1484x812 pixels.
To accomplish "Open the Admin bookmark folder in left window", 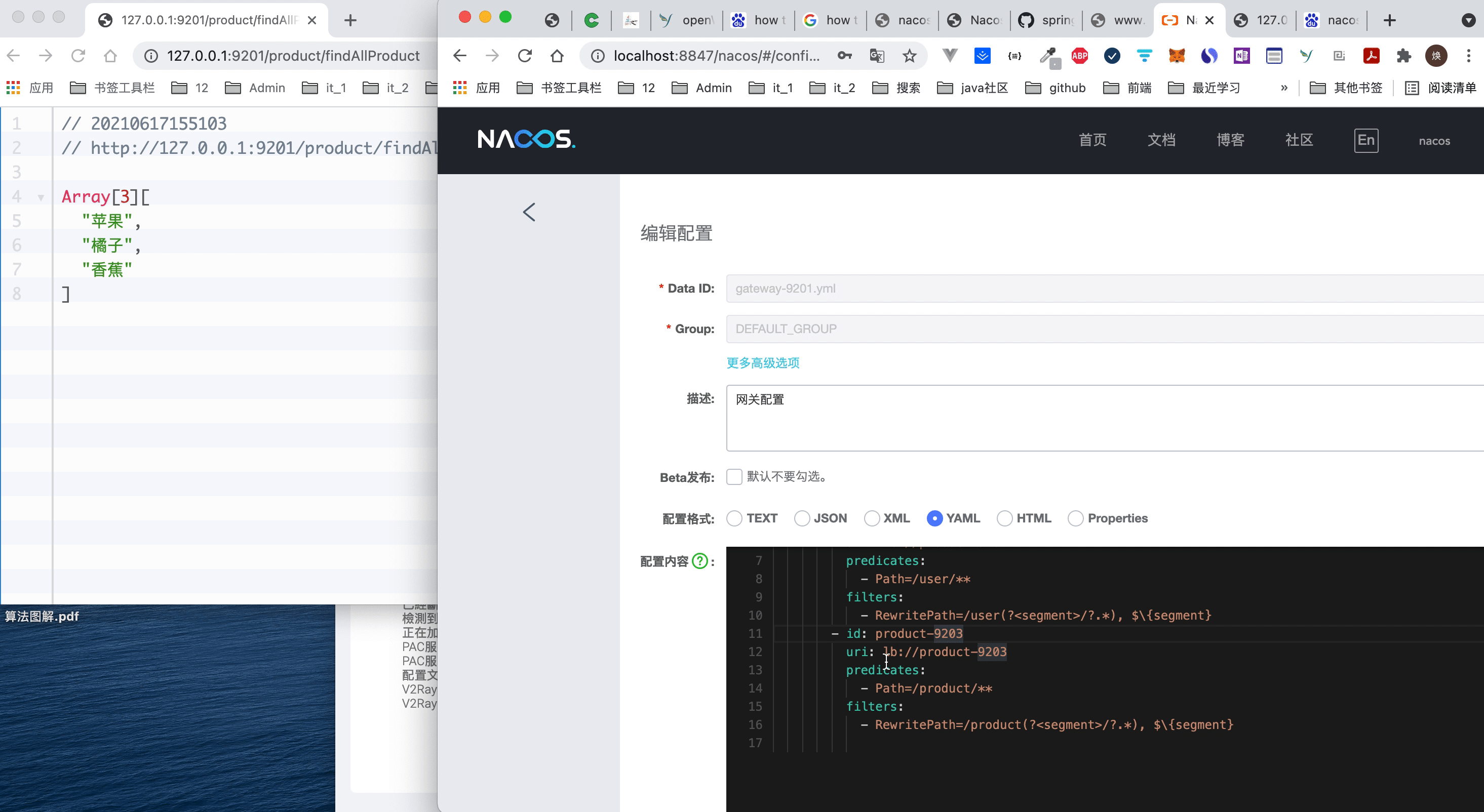I will tap(255, 88).
